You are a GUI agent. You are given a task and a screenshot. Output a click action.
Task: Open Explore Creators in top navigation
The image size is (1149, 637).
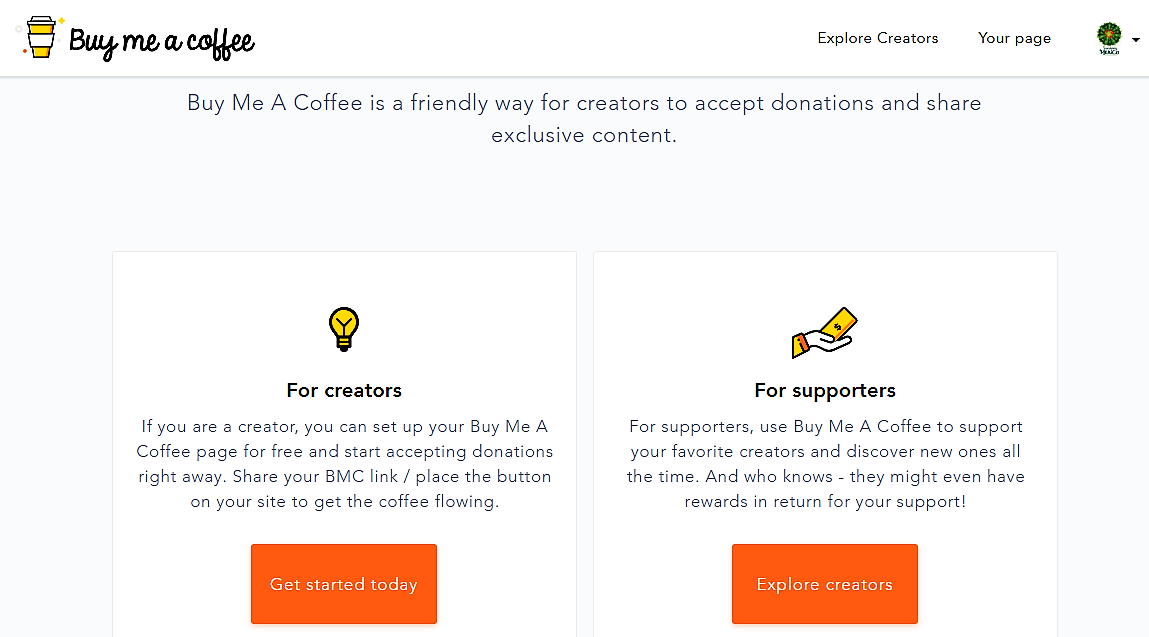tap(877, 38)
